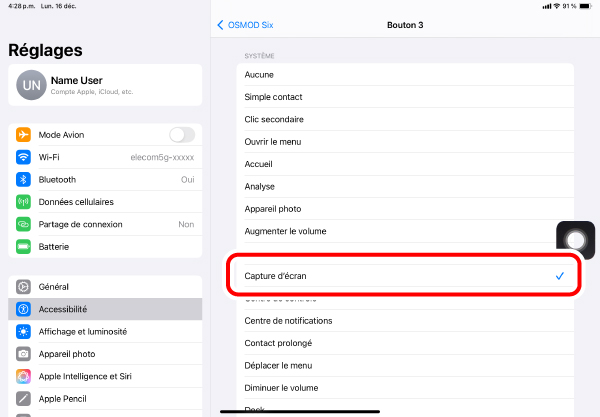Open the Name User Apple account
The width and height of the screenshot is (600, 417).
pyautogui.click(x=105, y=86)
